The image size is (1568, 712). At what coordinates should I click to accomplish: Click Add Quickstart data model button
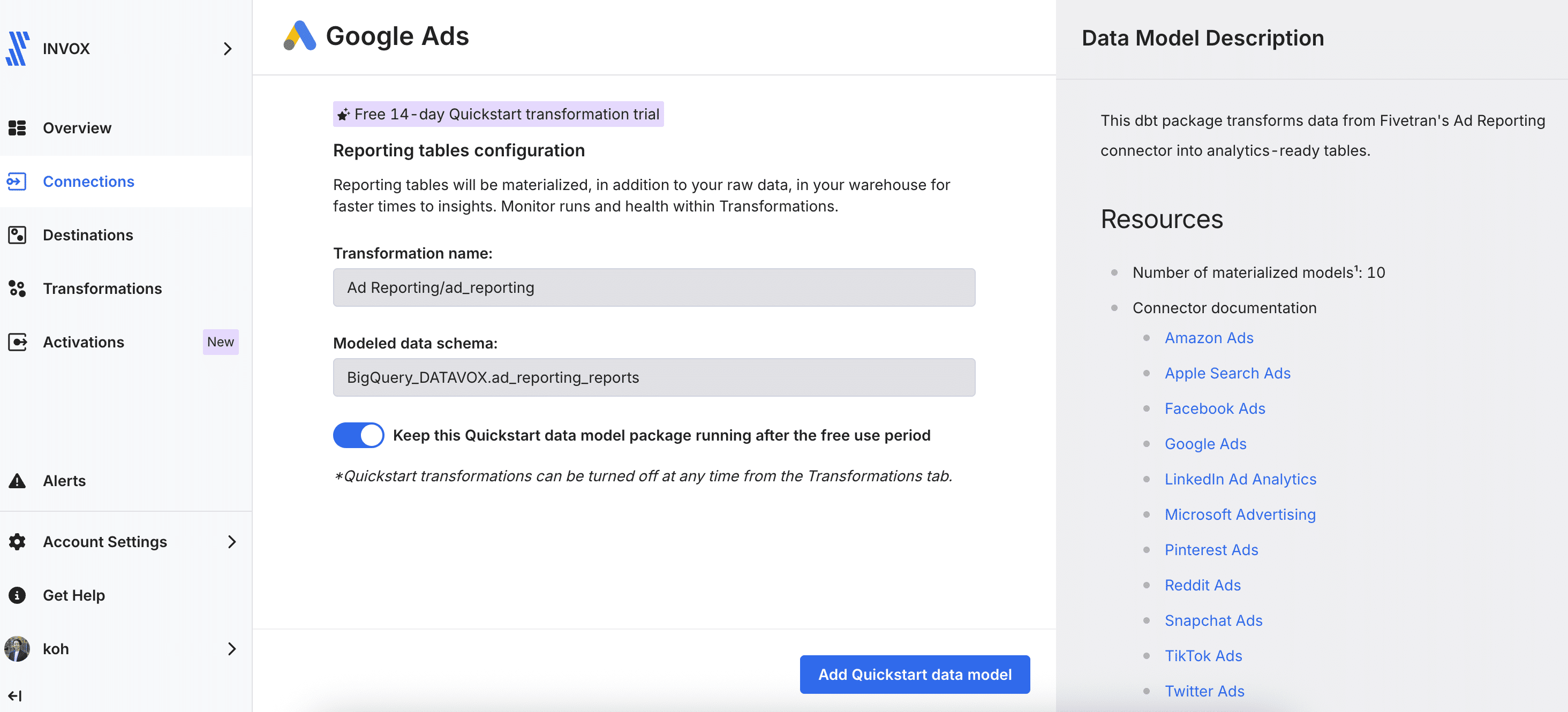click(915, 675)
